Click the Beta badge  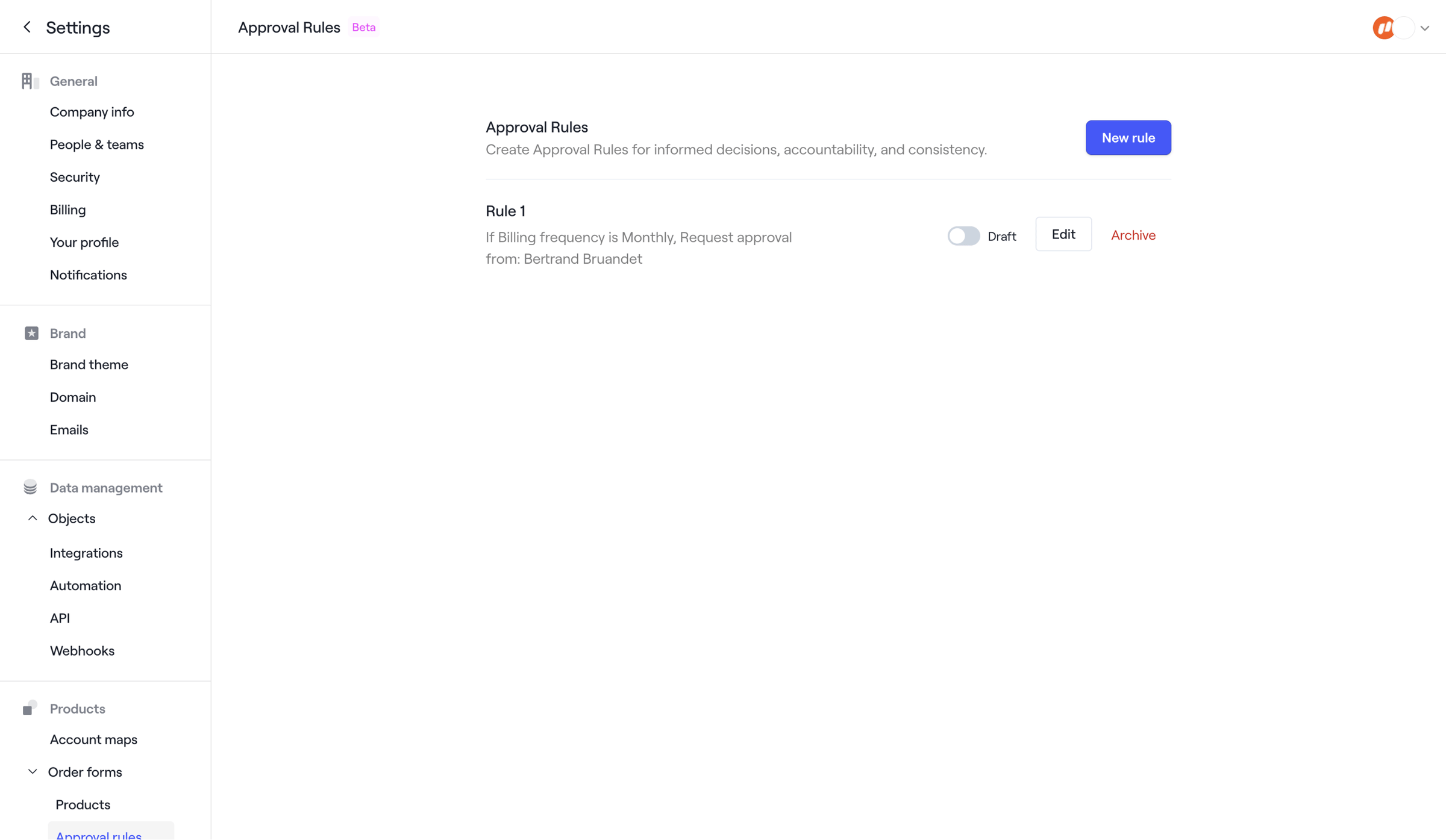[x=363, y=27]
